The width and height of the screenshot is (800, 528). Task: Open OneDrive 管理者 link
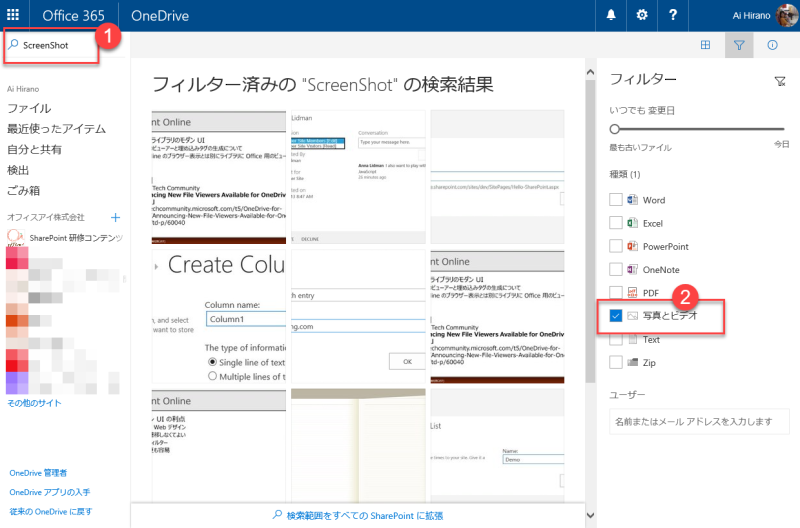38,473
